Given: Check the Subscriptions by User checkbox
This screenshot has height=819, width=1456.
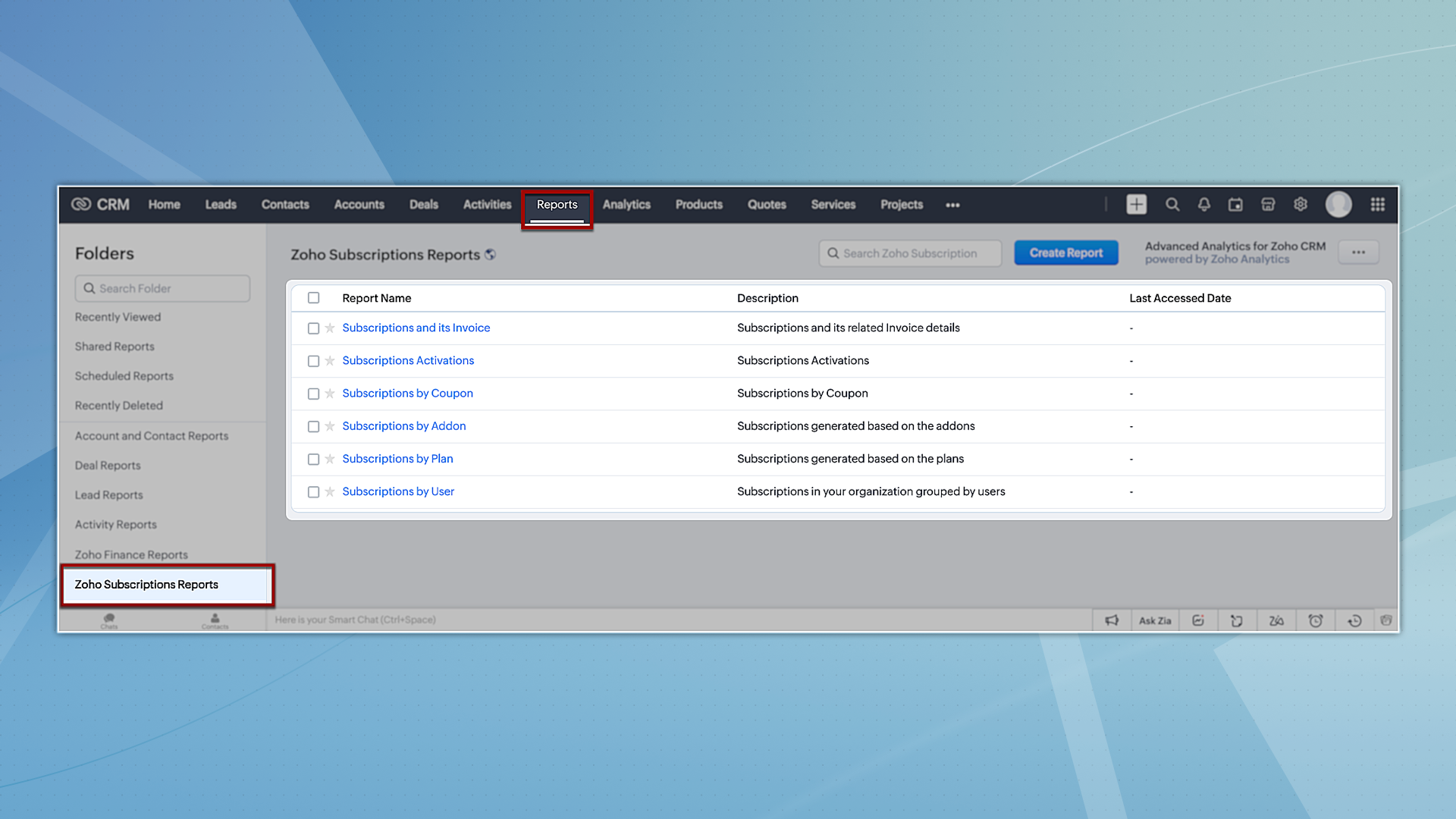Looking at the screenshot, I should (x=313, y=492).
